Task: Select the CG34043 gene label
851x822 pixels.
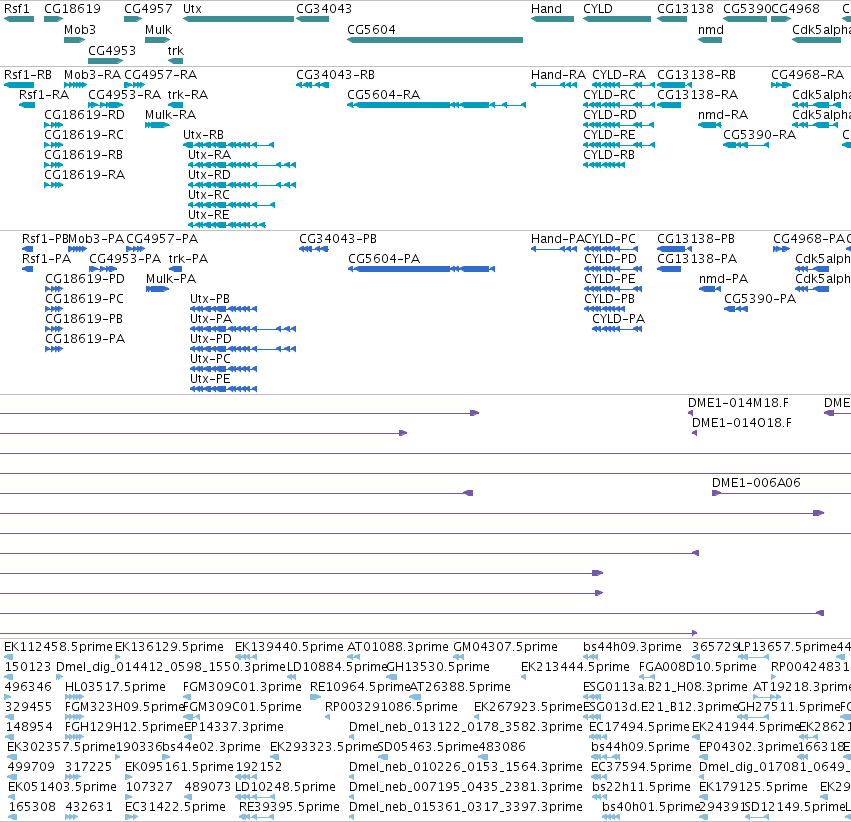Action: 324,9
